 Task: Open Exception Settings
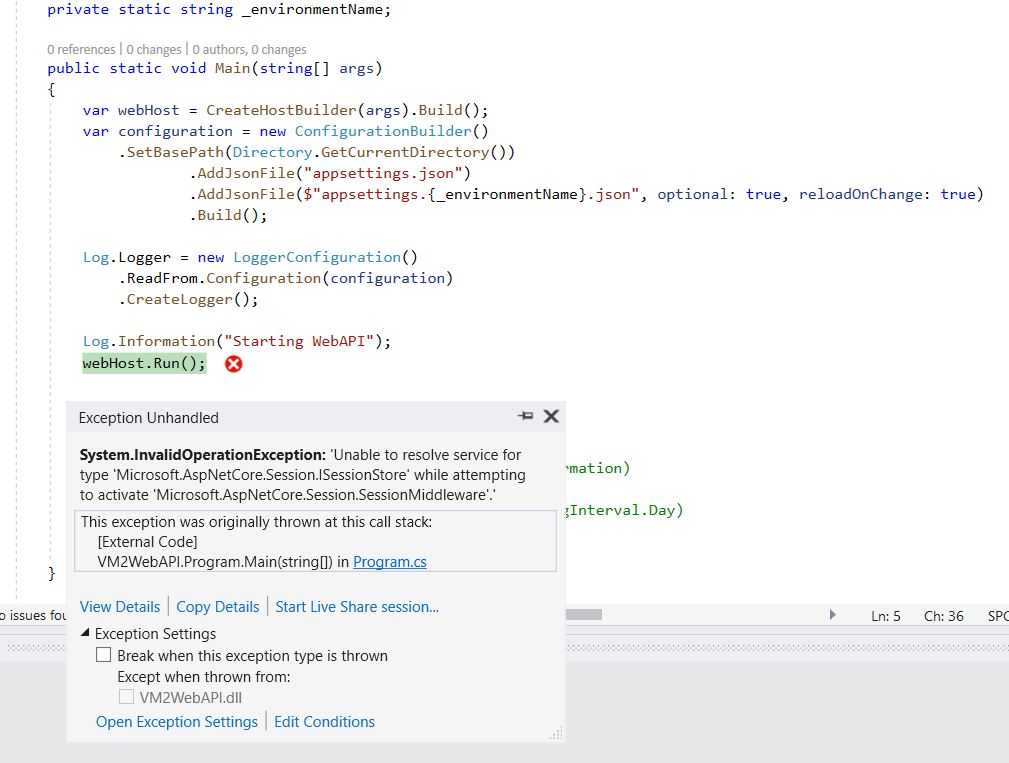click(176, 721)
